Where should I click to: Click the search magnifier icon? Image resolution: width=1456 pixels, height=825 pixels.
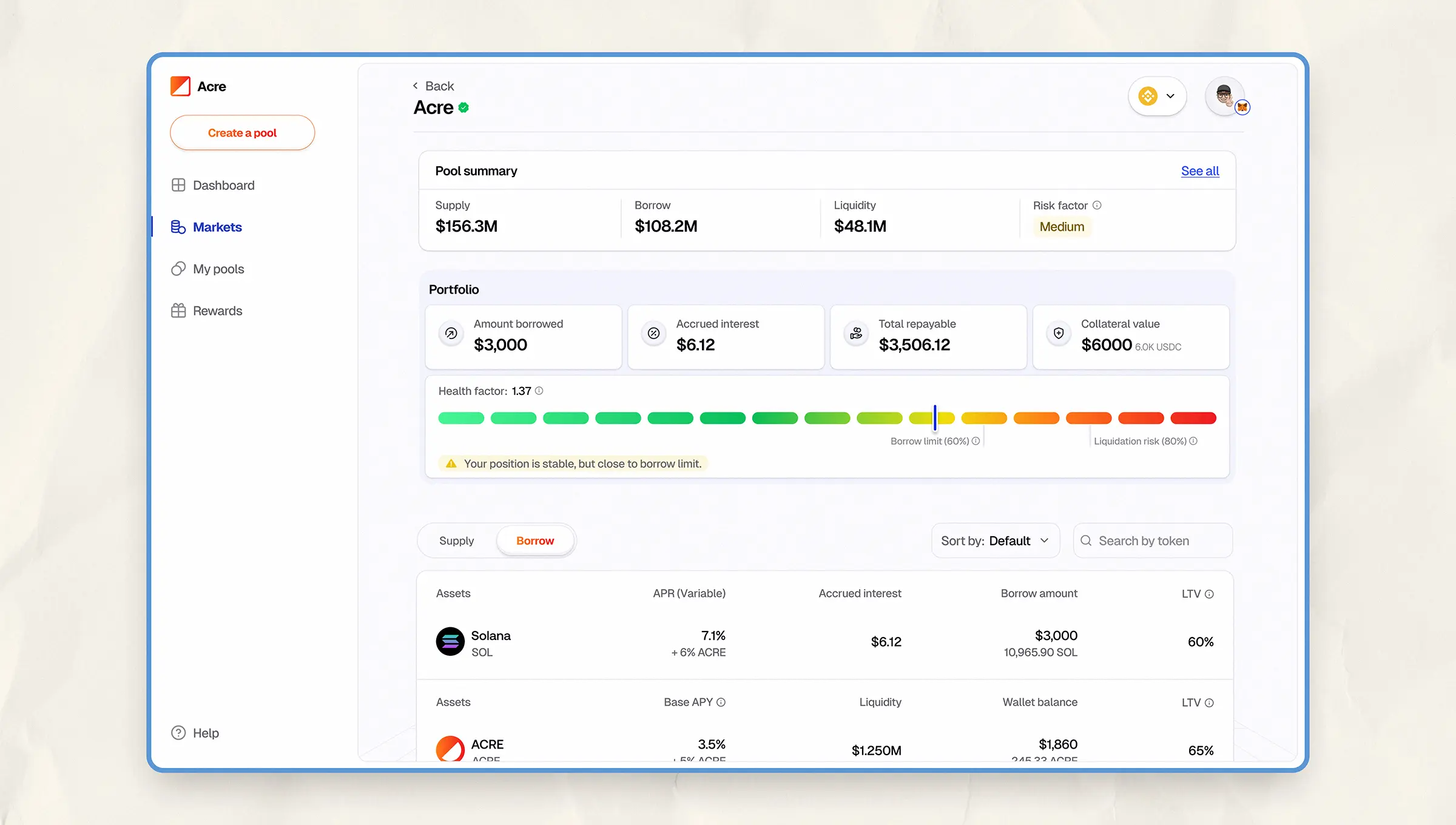[x=1086, y=540]
